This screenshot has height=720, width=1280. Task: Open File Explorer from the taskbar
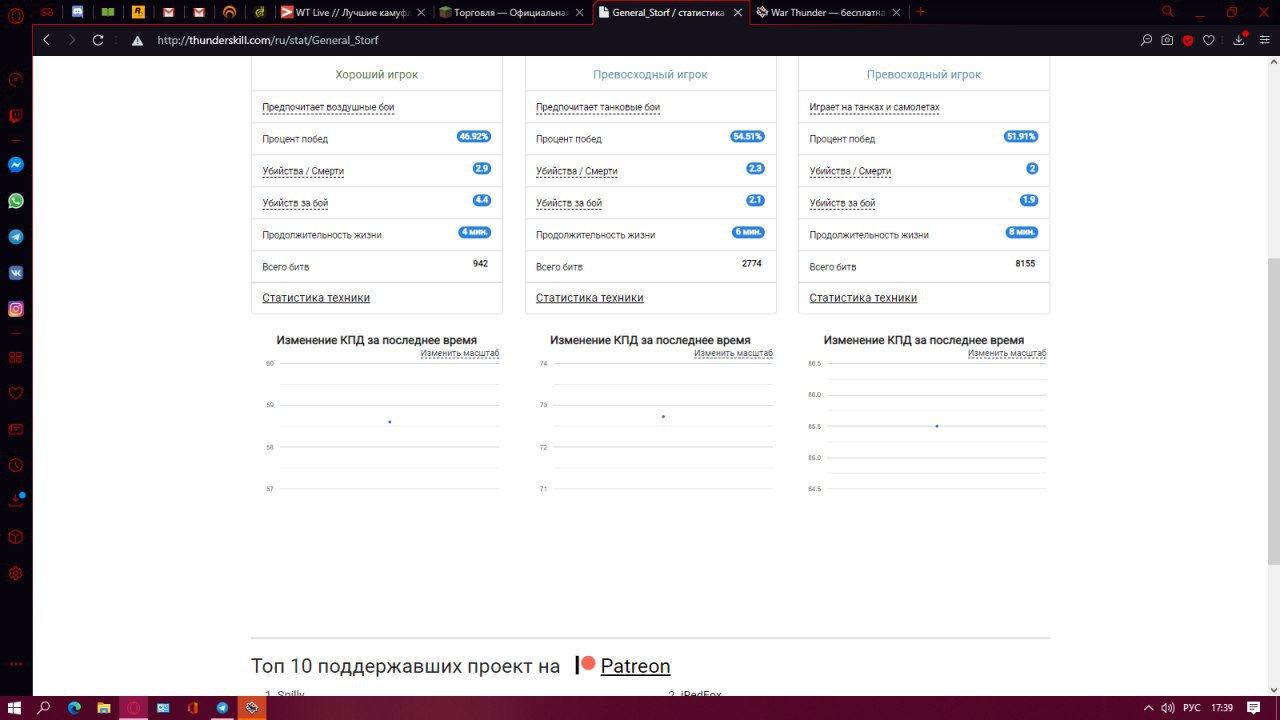(103, 707)
